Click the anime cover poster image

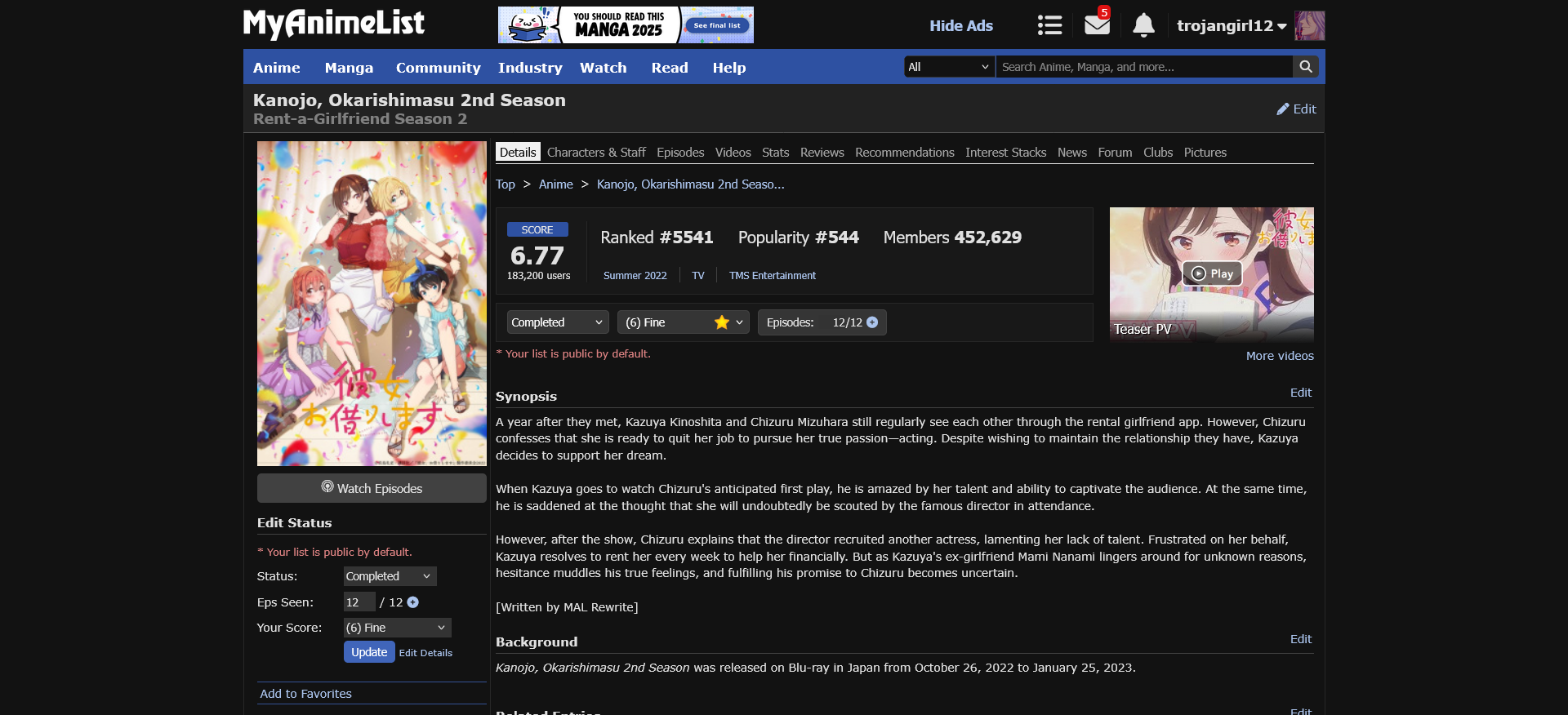click(372, 304)
